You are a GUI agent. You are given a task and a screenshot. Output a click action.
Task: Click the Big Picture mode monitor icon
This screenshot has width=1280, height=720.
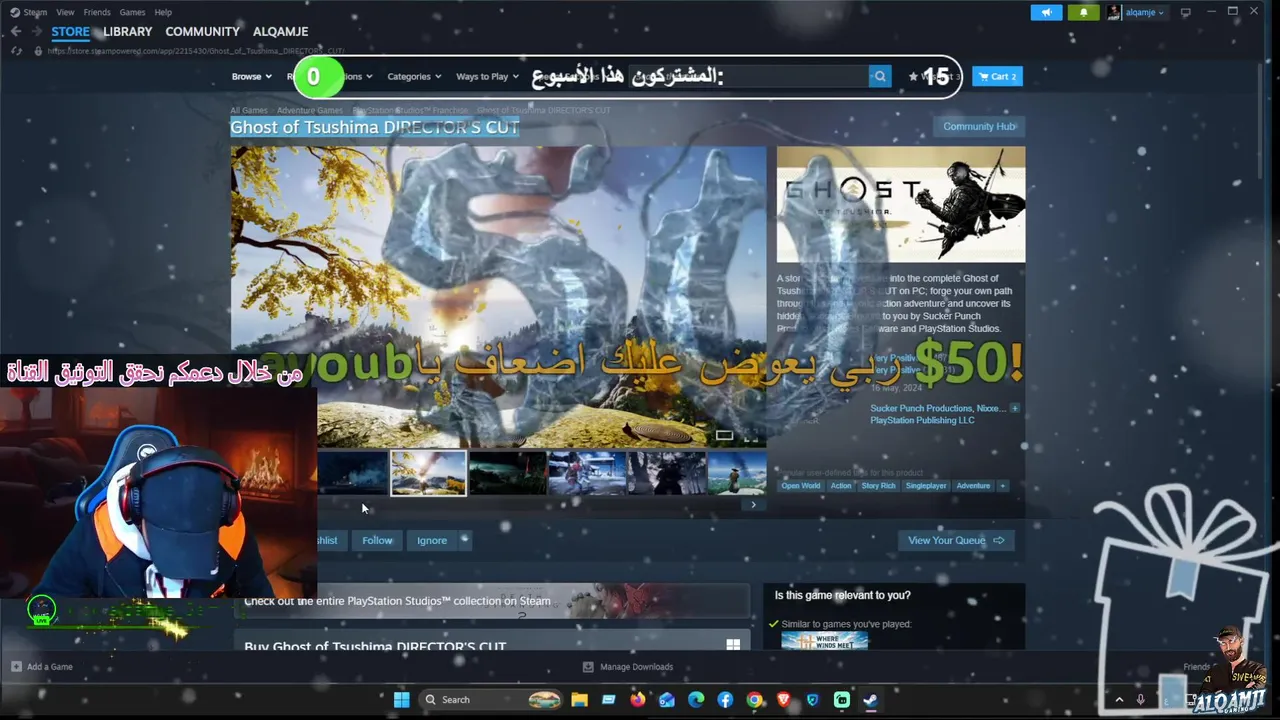(x=1186, y=12)
